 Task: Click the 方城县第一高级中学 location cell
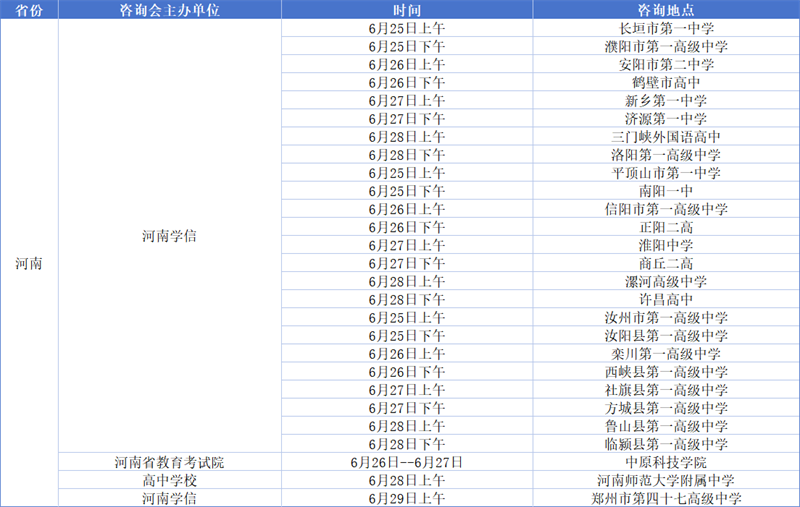666,408
